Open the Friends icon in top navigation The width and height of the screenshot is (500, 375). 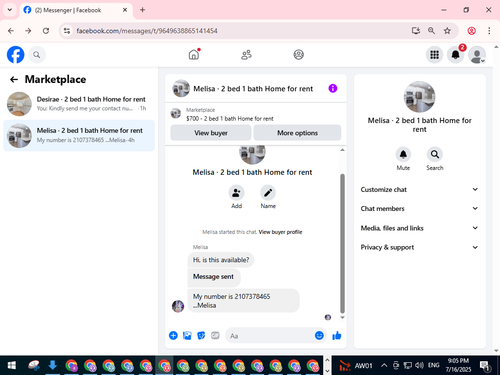click(x=246, y=55)
